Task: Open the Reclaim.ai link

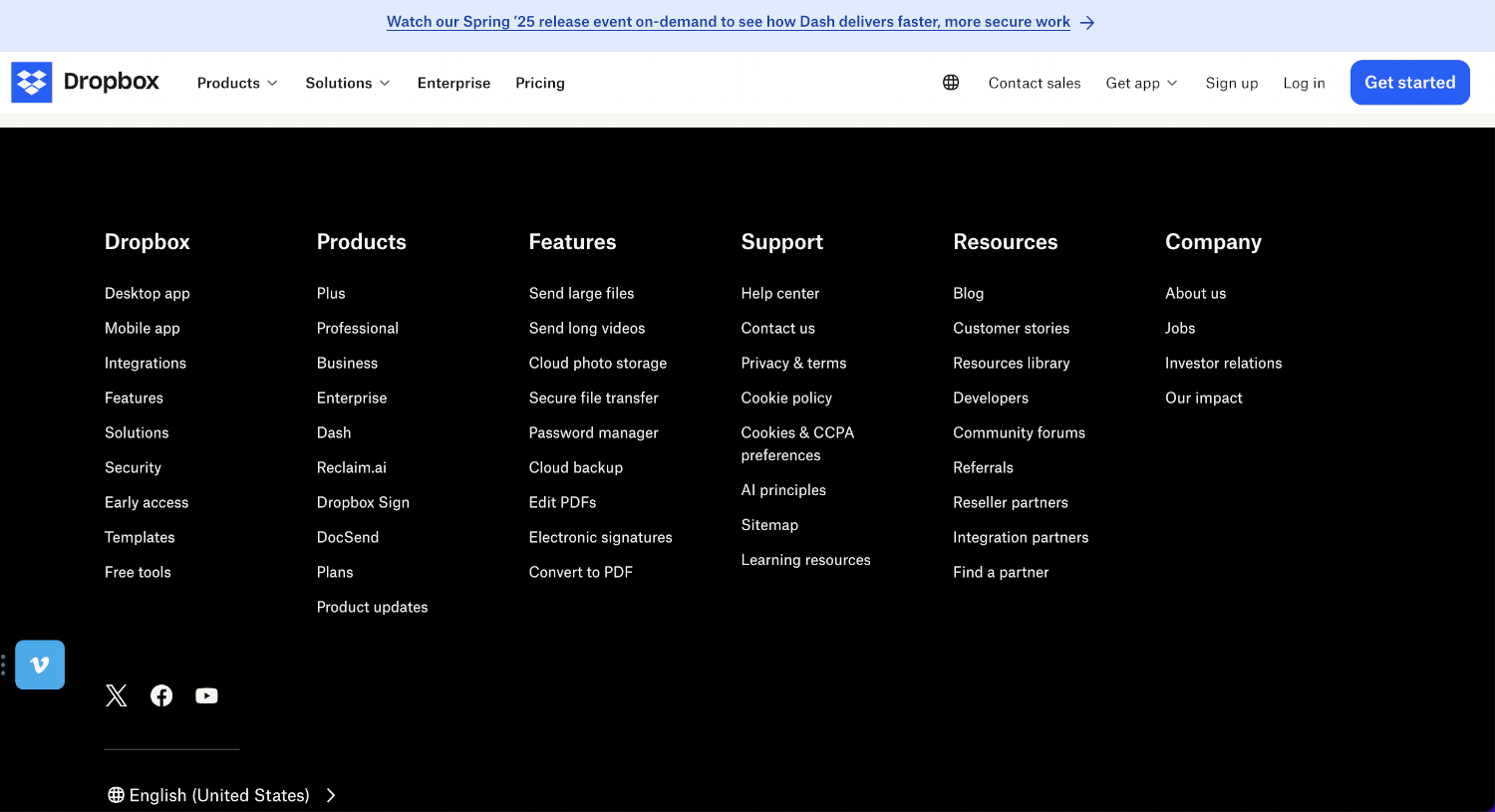Action: (x=352, y=467)
